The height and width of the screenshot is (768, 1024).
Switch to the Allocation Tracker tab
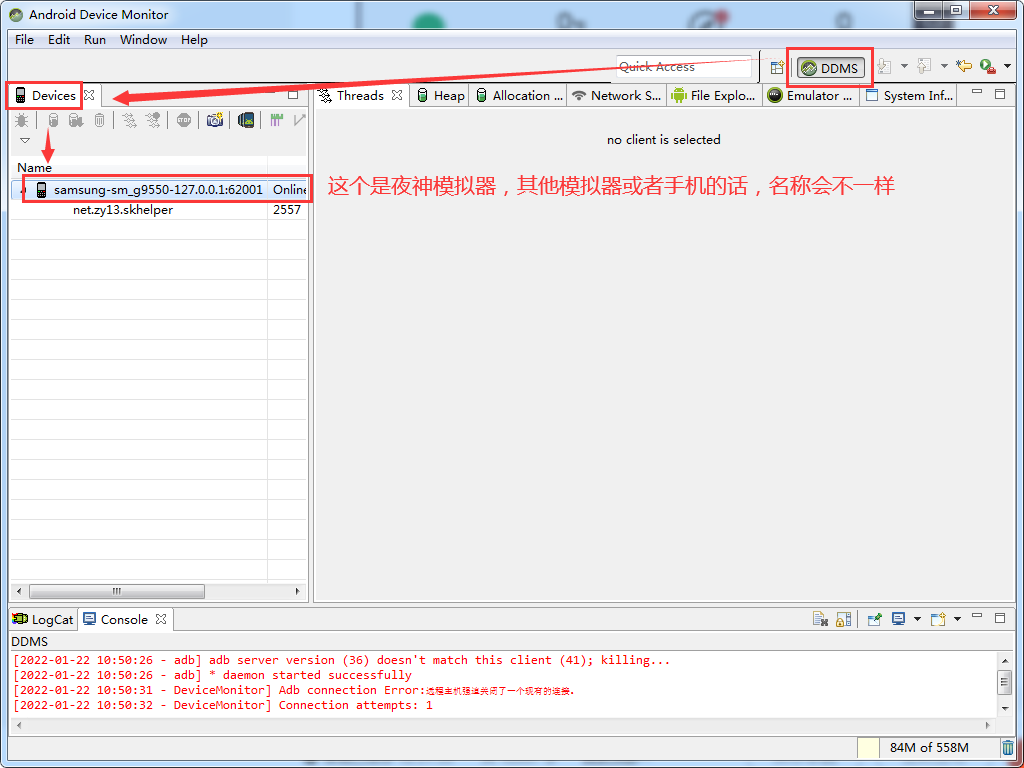[520, 96]
